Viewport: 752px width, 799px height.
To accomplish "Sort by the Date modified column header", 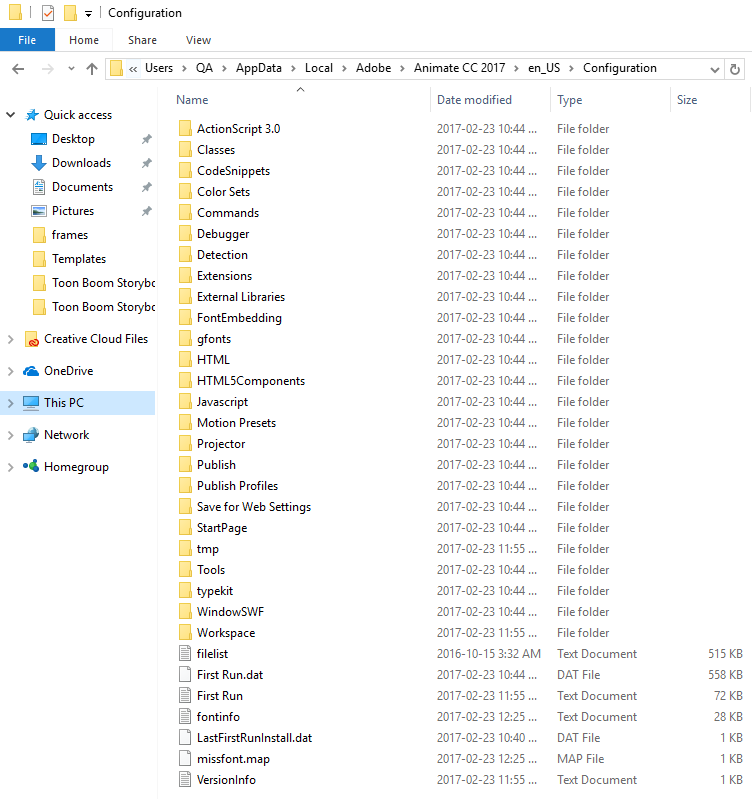I will (x=474, y=100).
